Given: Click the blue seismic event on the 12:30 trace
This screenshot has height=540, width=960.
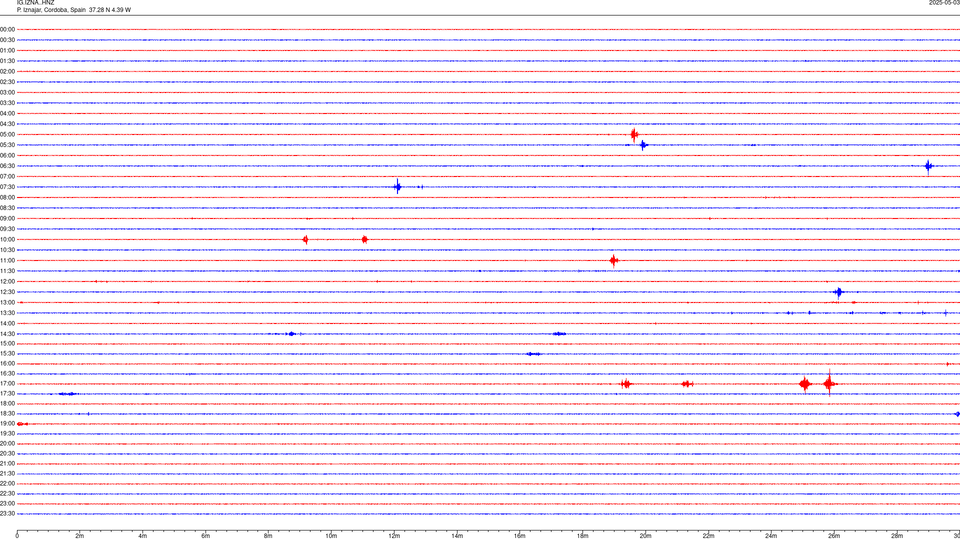Looking at the screenshot, I should (839, 292).
